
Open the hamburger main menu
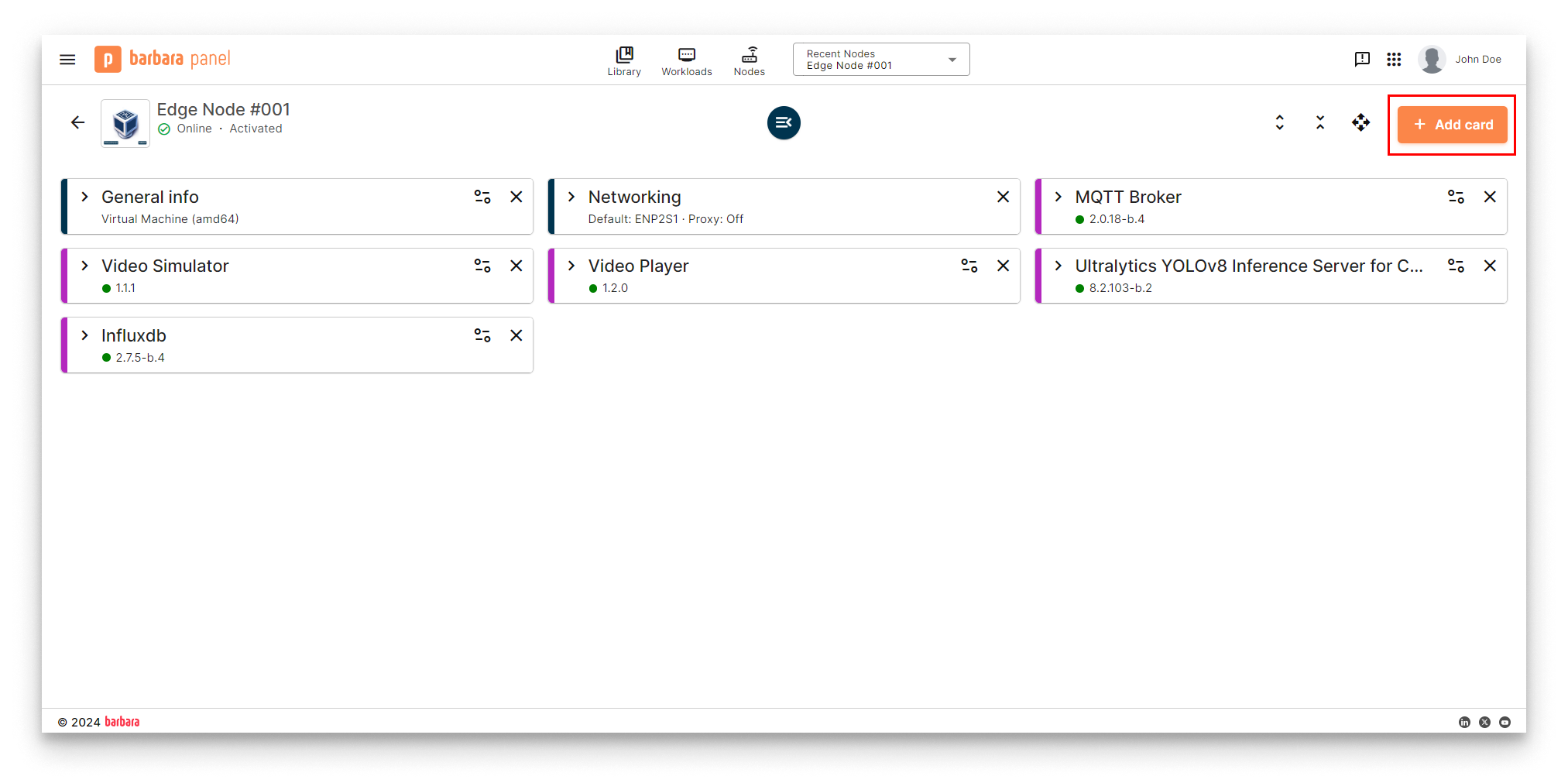coord(67,60)
